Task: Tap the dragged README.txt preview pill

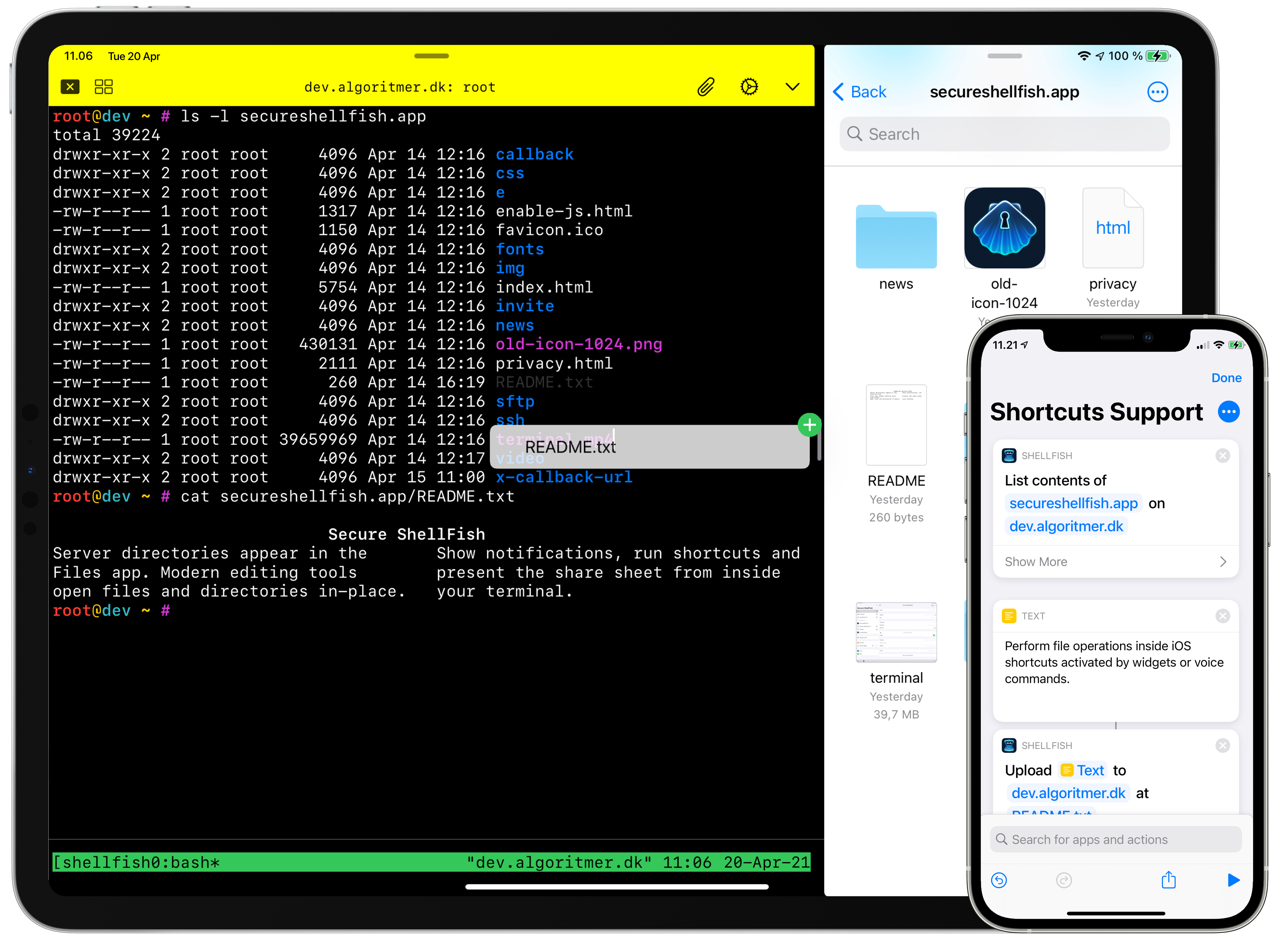Action: [x=650, y=447]
